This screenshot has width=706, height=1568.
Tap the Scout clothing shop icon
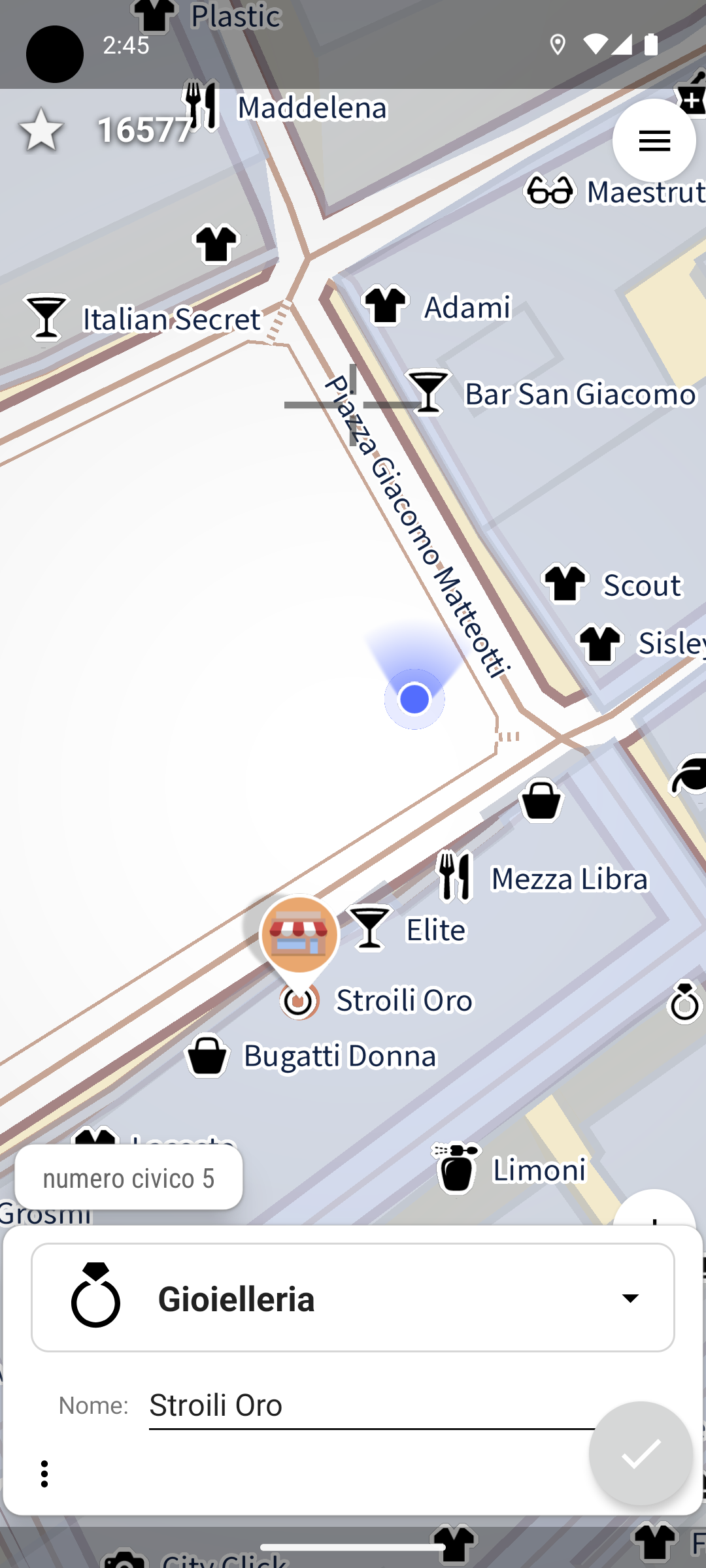[x=565, y=583]
